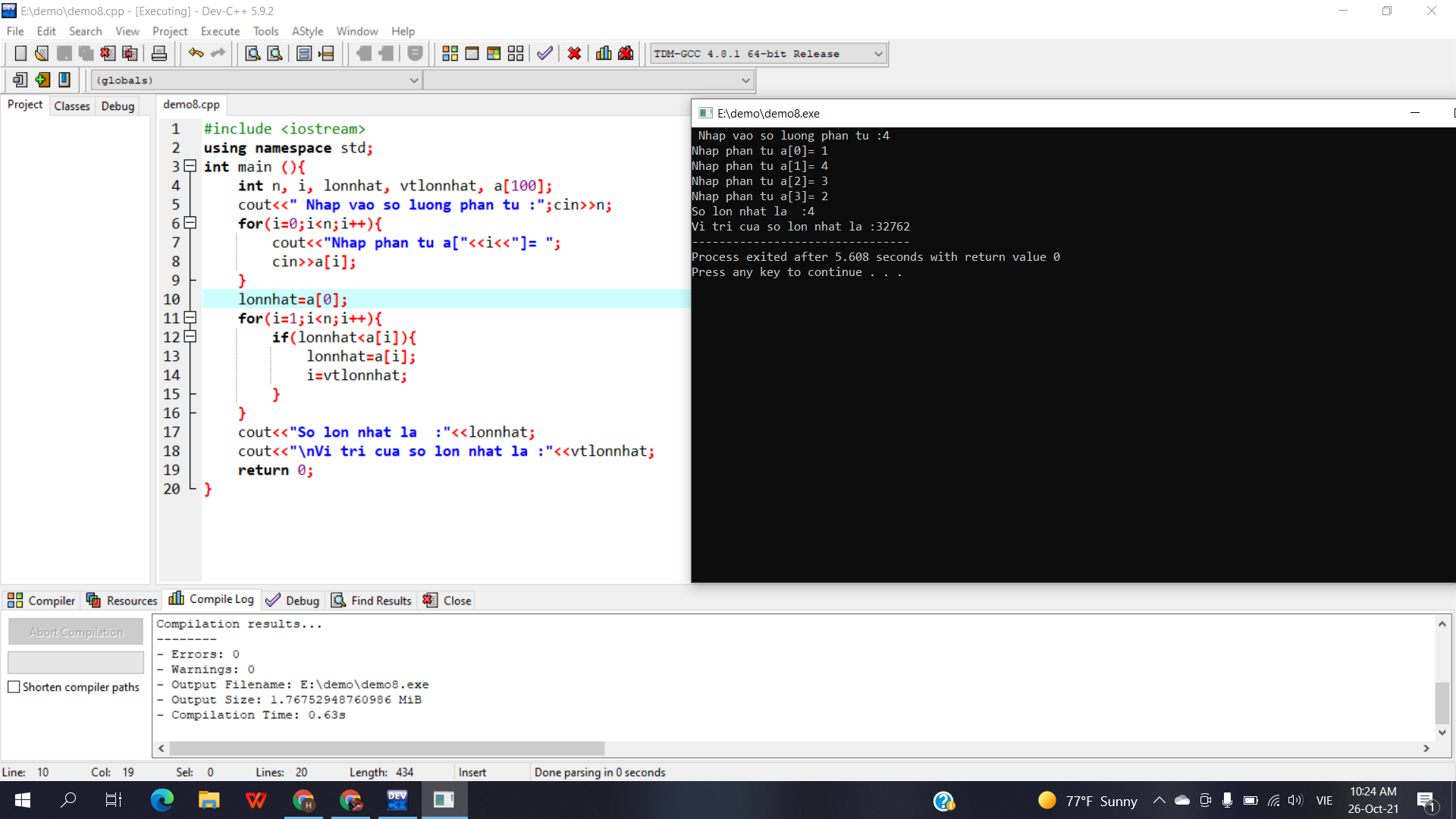Open the Edit menu
1456x819 pixels.
[46, 31]
